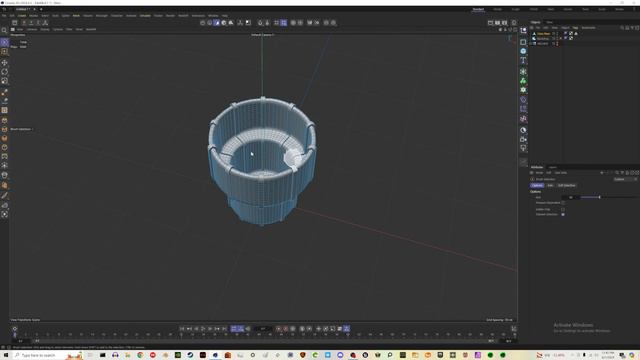Open the Mesh menu
The width and height of the screenshot is (640, 360).
point(76,16)
